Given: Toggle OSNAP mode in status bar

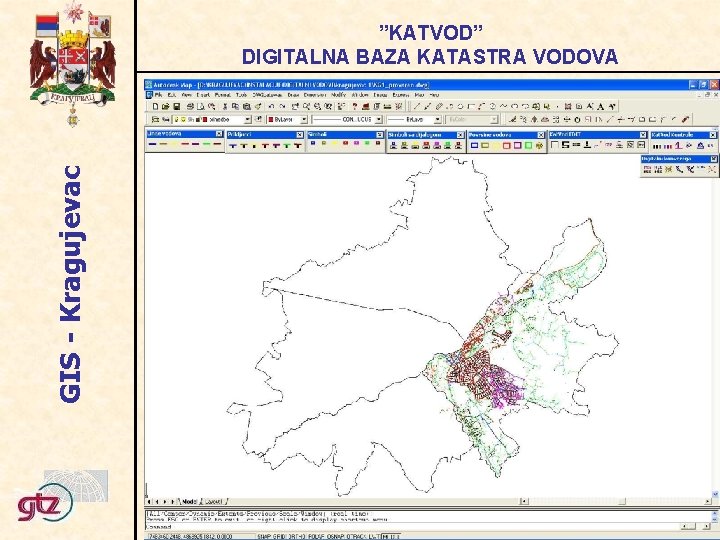Looking at the screenshot, I should pos(335,536).
